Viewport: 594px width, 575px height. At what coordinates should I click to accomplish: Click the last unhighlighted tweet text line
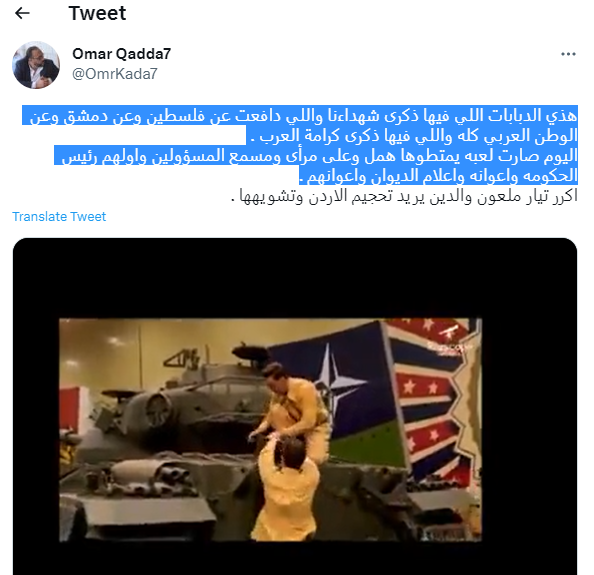click(404, 196)
